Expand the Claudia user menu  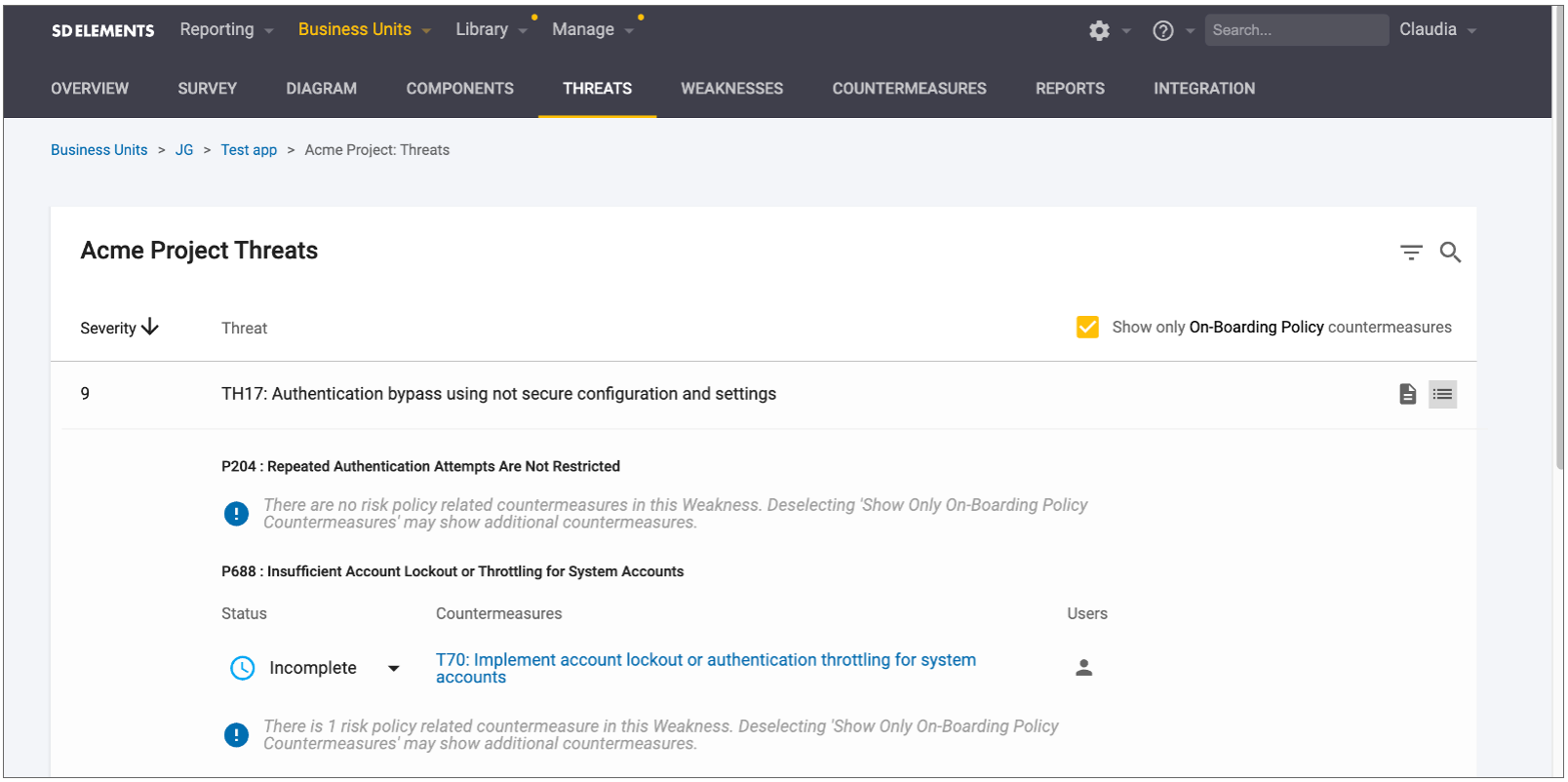point(1436,29)
